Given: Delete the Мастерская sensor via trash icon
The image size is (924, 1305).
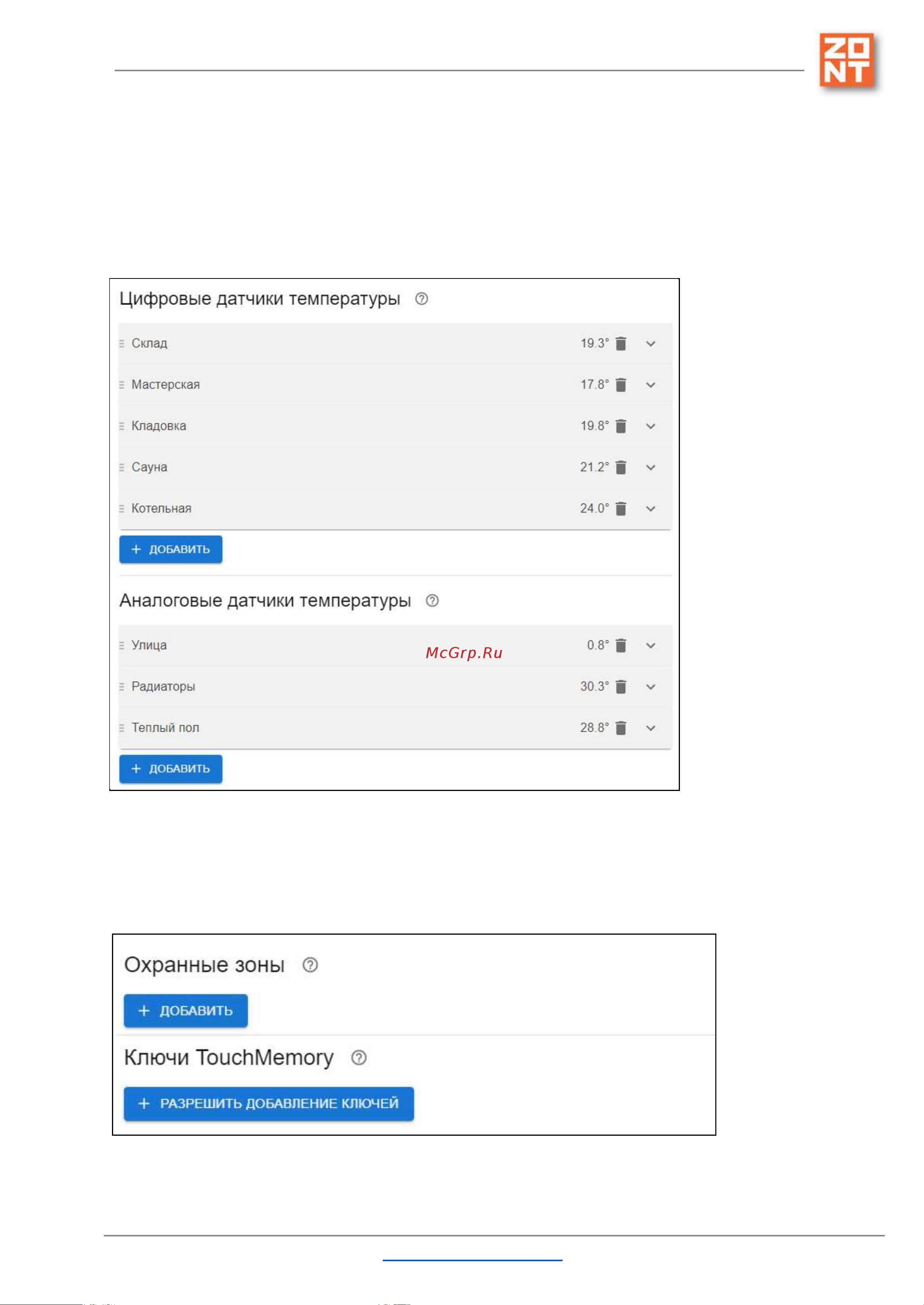Looking at the screenshot, I should [621, 385].
